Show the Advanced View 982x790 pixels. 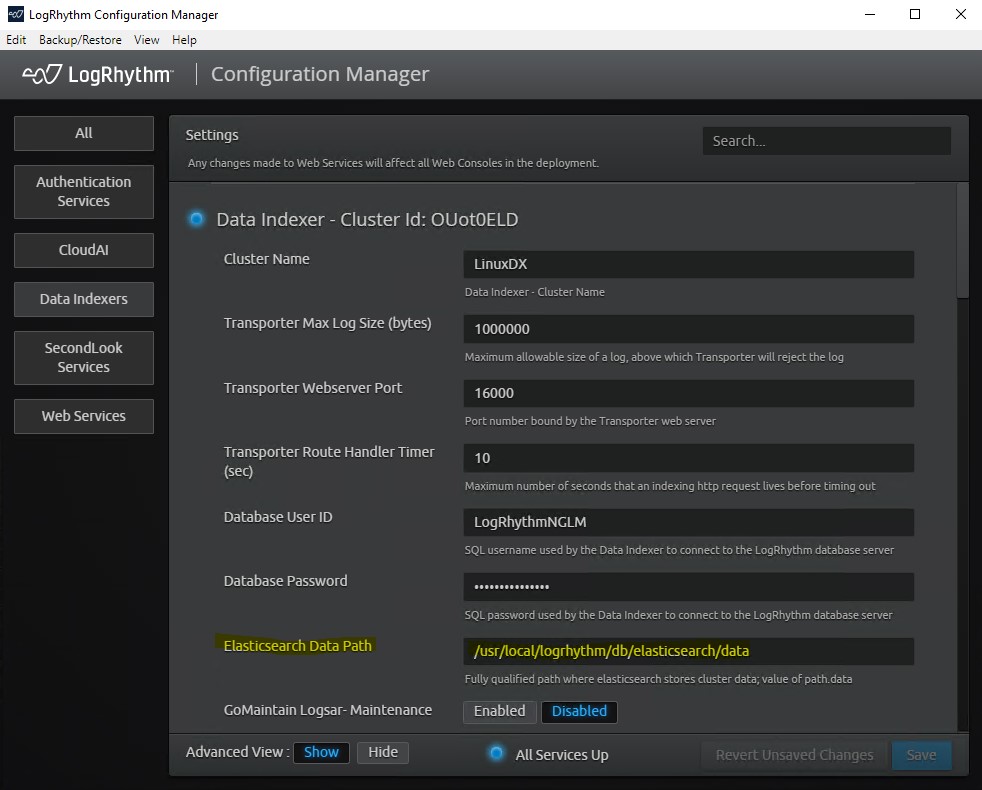[321, 752]
